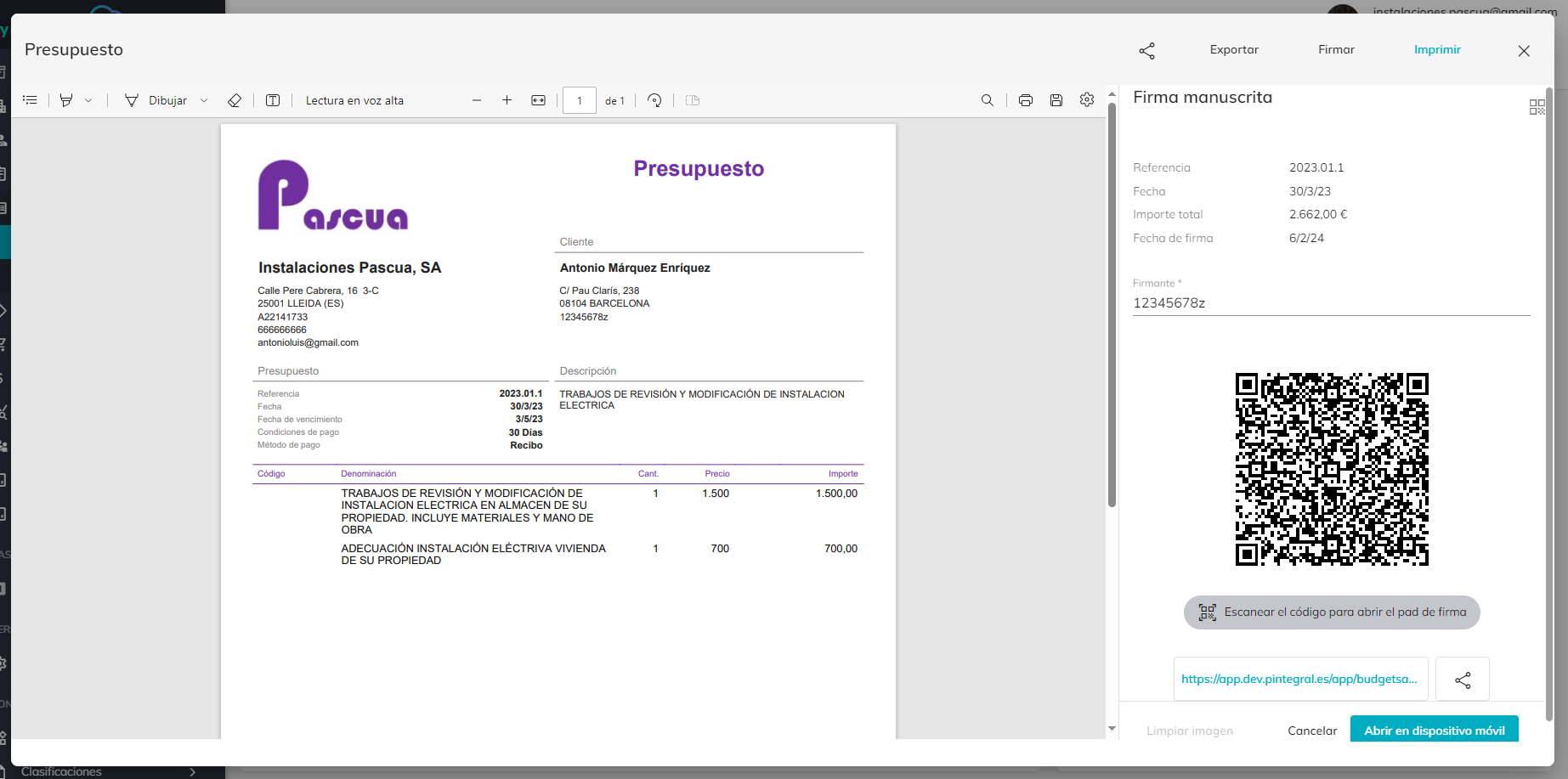The height and width of the screenshot is (779, 1568).
Task: Rotate the document page
Action: (x=654, y=100)
